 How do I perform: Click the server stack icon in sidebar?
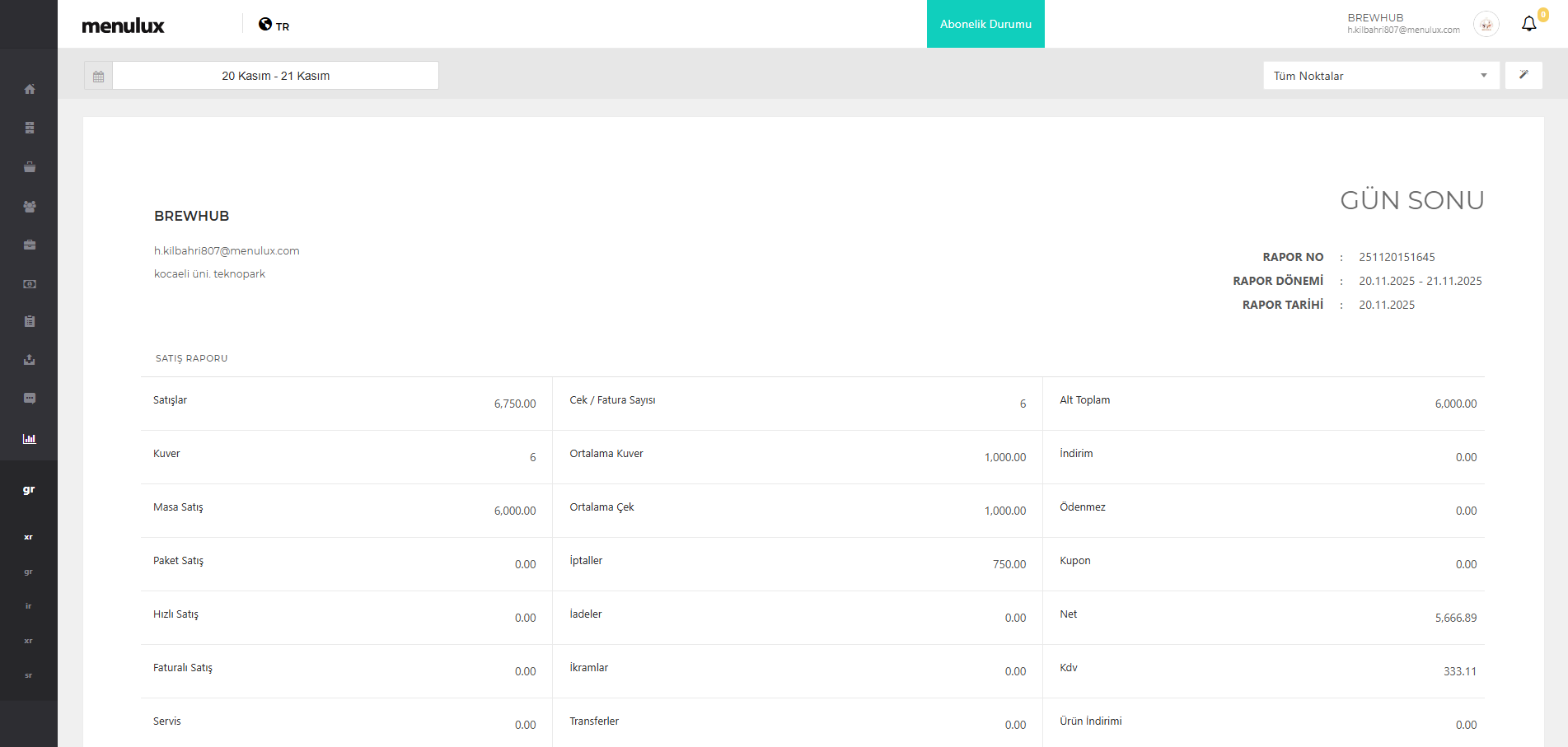(30, 128)
